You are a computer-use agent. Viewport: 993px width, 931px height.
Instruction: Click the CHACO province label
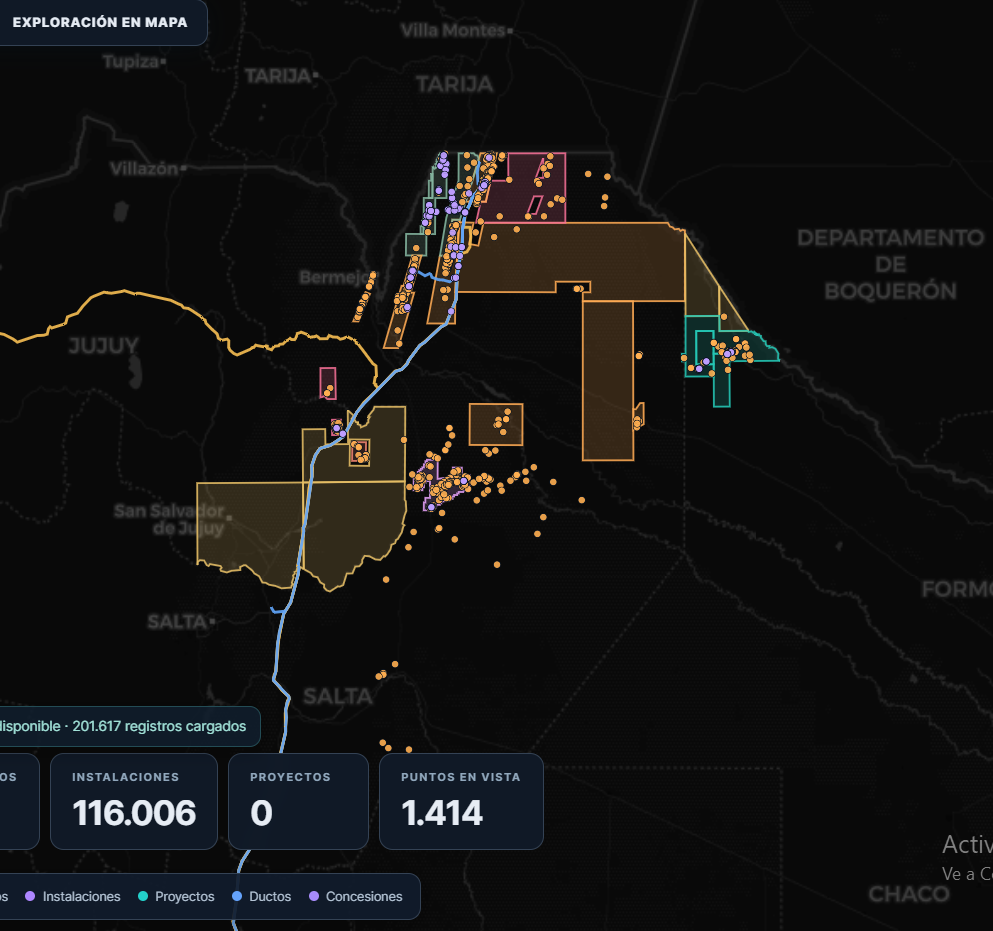click(x=909, y=894)
